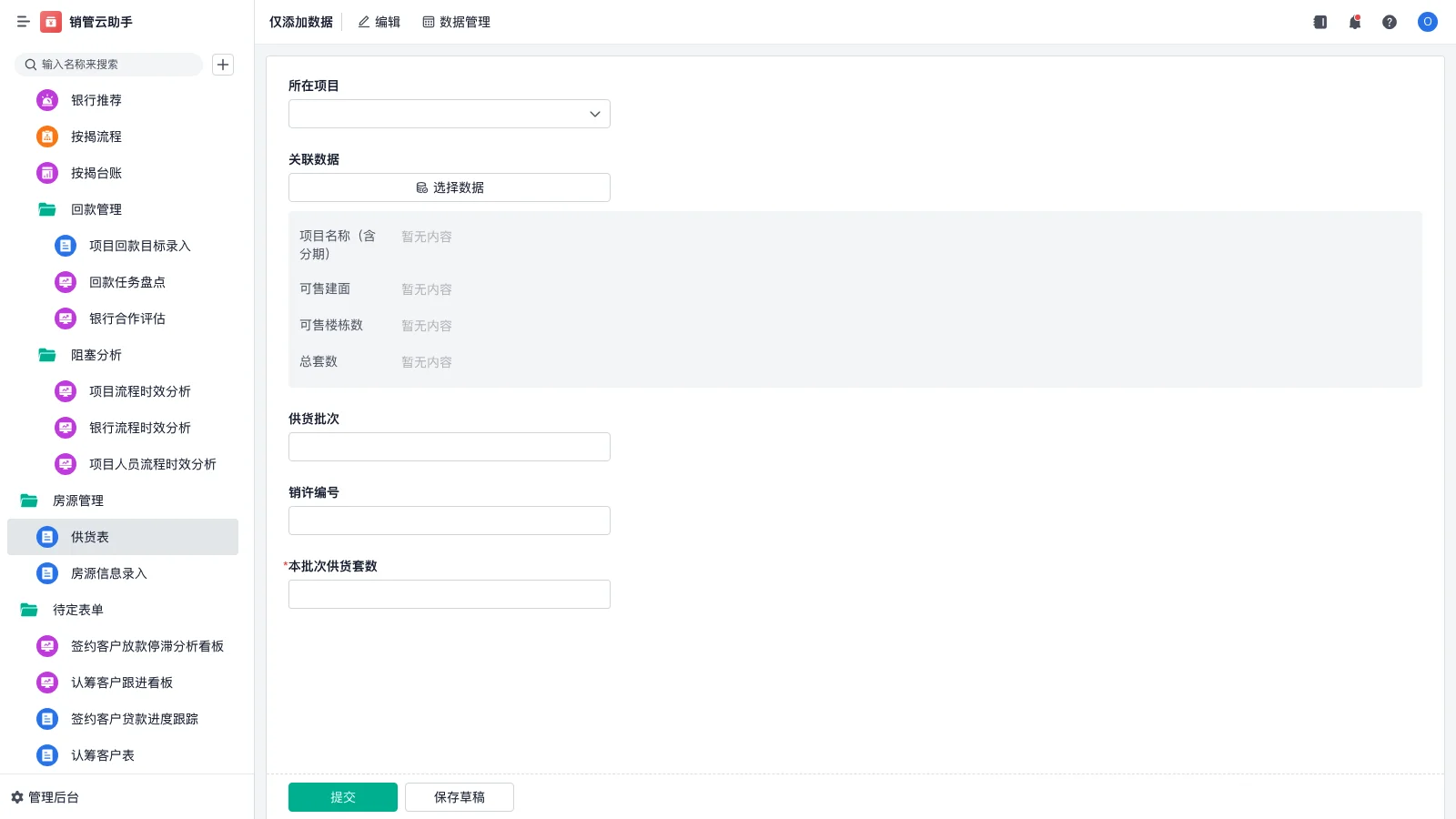
Task: Collapse the 房源管理 folder
Action: click(29, 500)
